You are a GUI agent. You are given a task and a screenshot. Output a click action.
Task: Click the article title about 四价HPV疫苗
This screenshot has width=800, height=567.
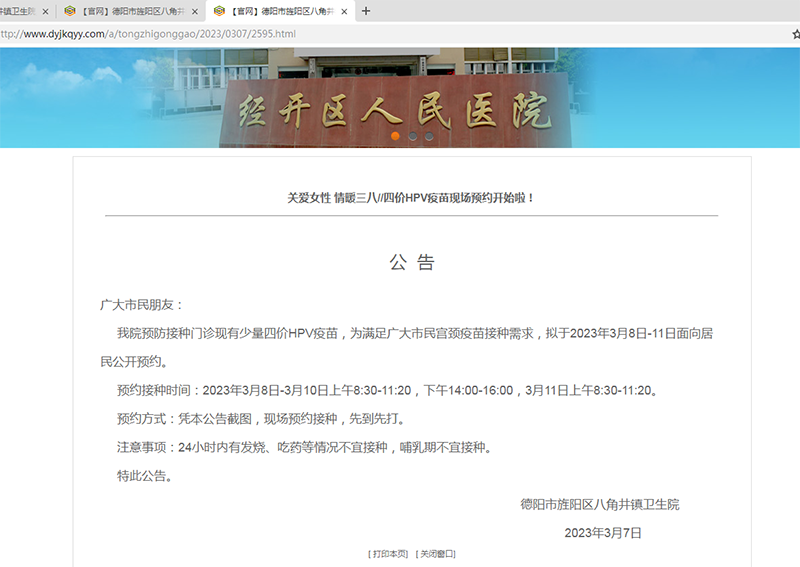tap(411, 198)
